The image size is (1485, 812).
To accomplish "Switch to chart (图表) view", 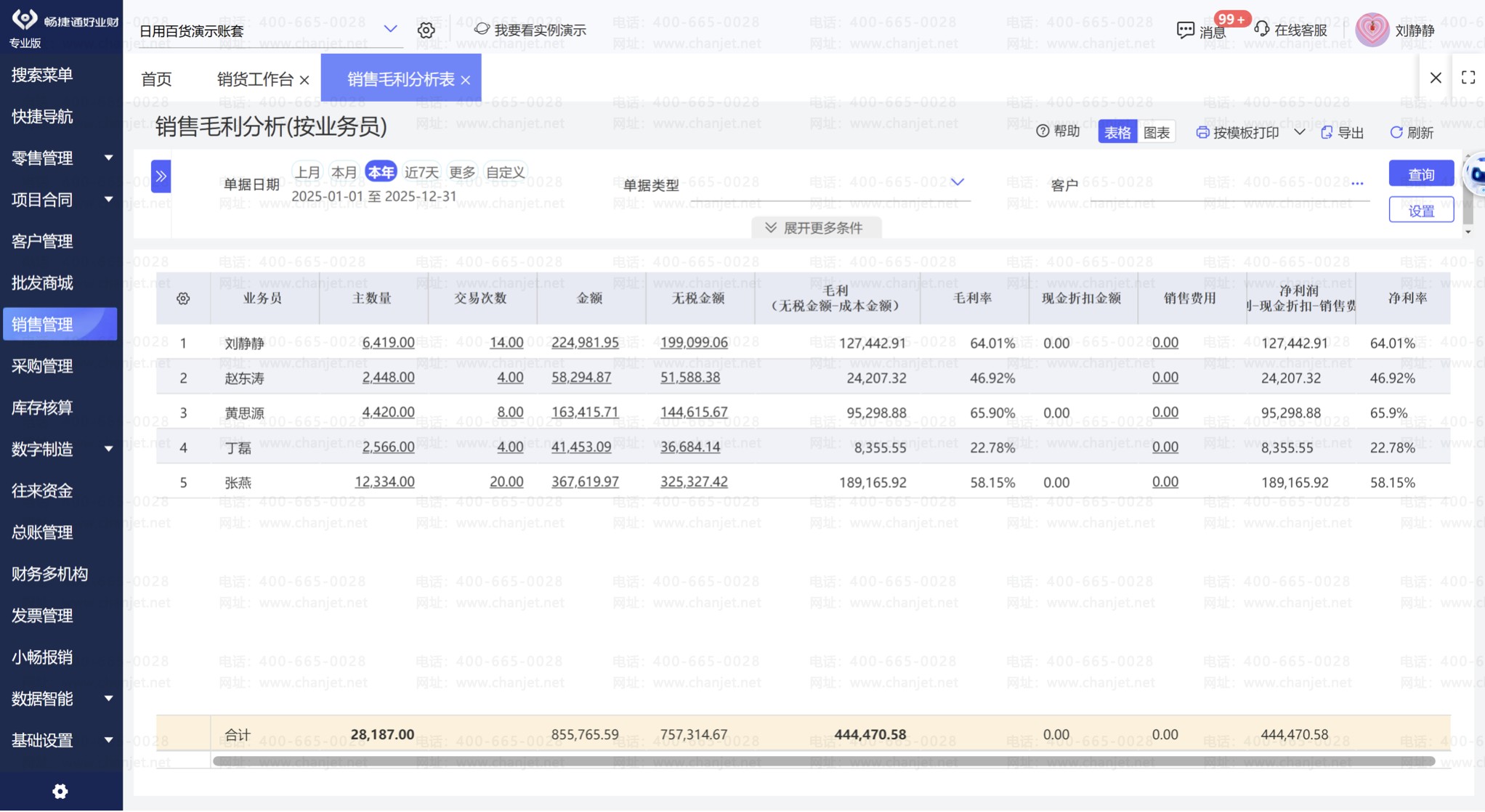I will [1156, 133].
